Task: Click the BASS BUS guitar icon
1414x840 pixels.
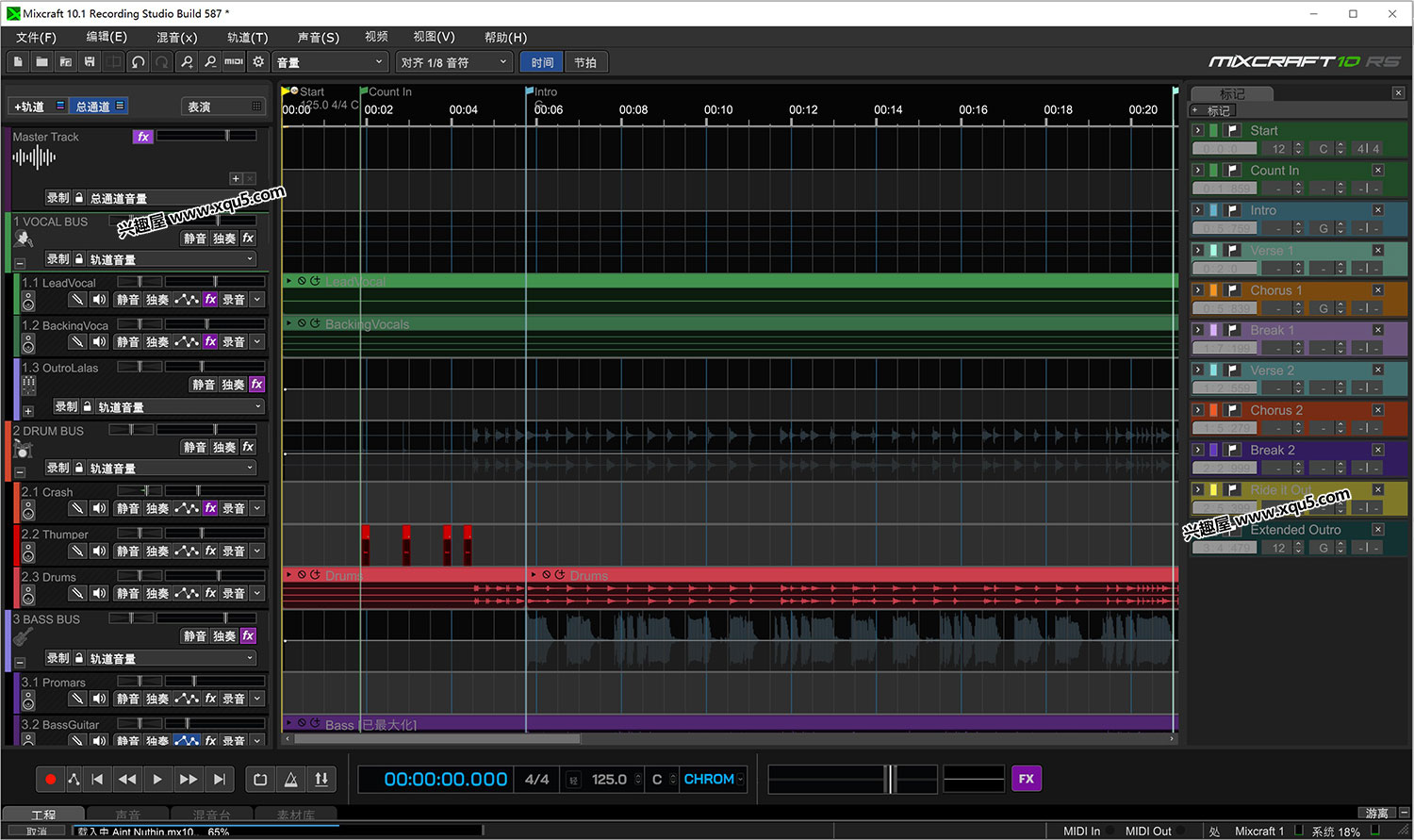Action: (24, 638)
